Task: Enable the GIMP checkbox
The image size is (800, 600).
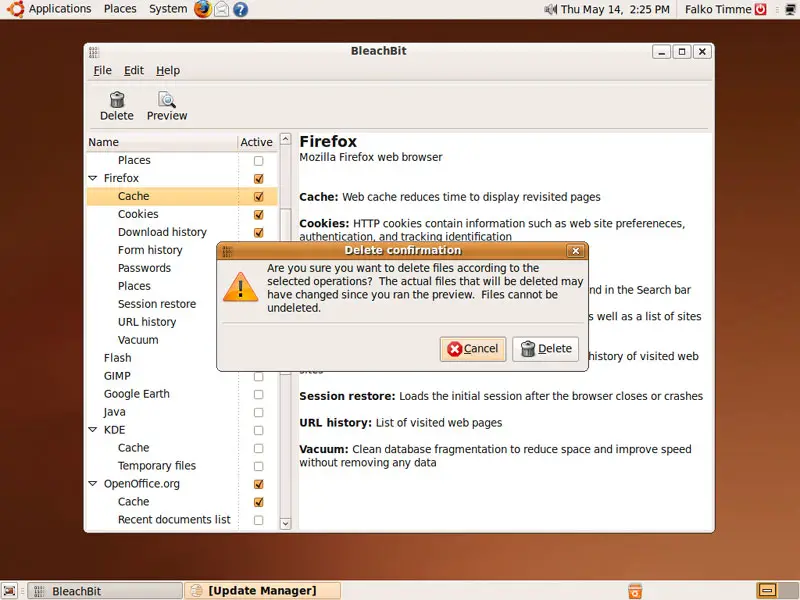Action: (x=259, y=377)
